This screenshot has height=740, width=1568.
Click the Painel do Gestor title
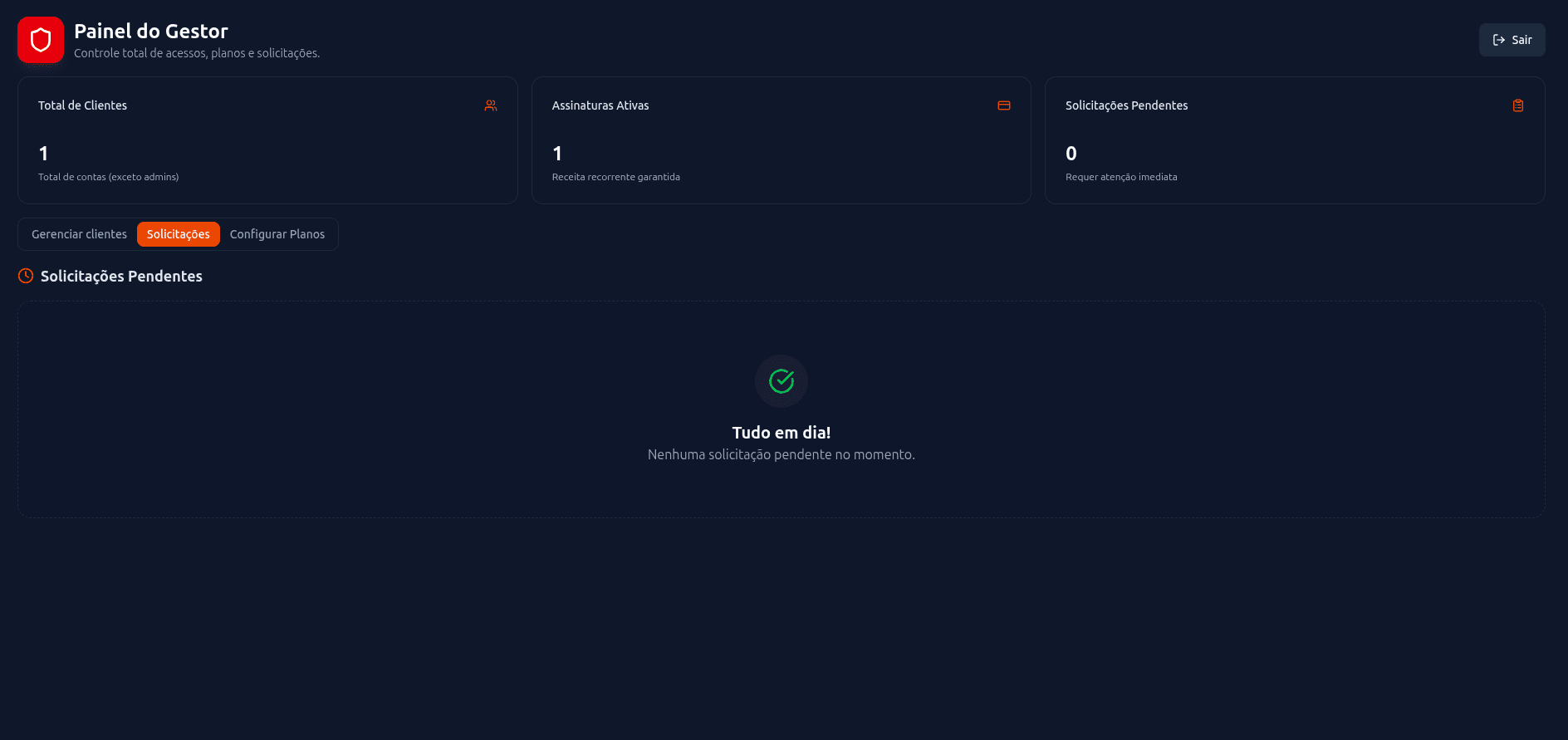[150, 32]
